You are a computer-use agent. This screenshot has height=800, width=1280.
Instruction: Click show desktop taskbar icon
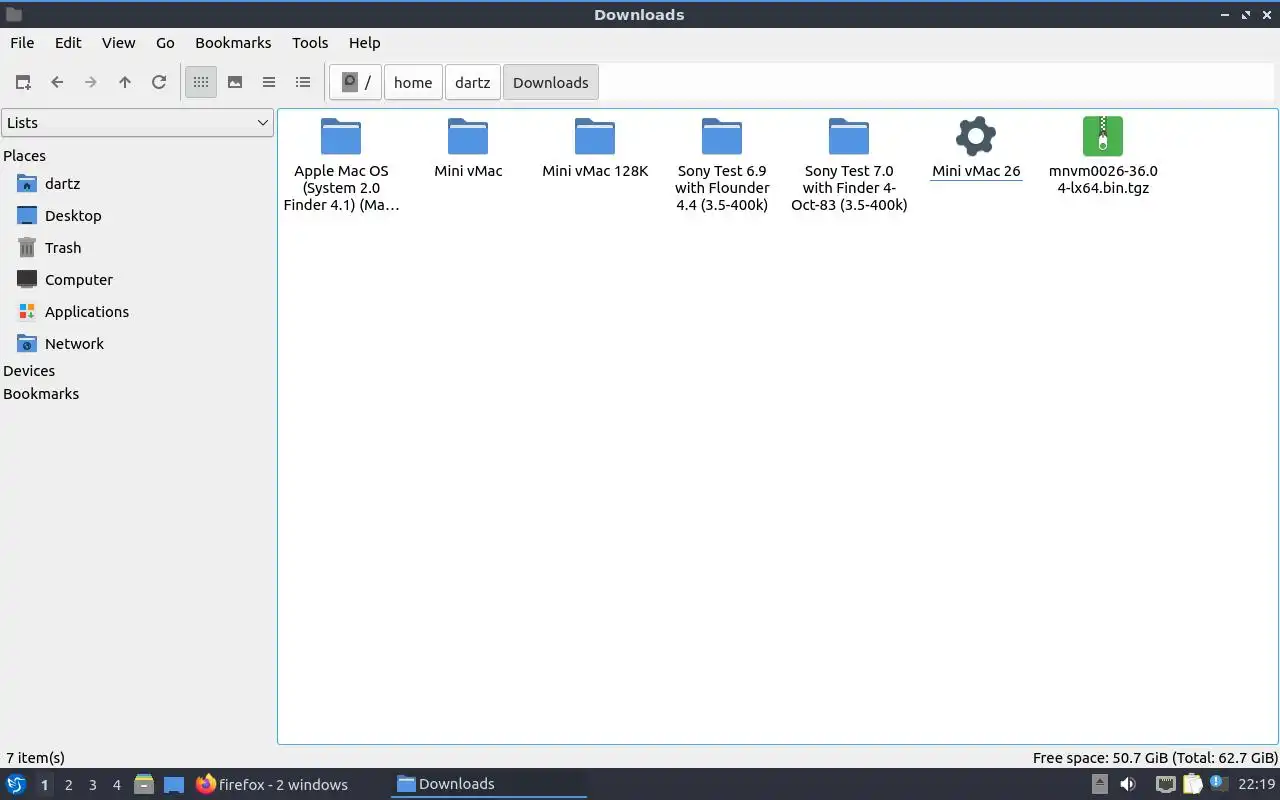point(174,785)
